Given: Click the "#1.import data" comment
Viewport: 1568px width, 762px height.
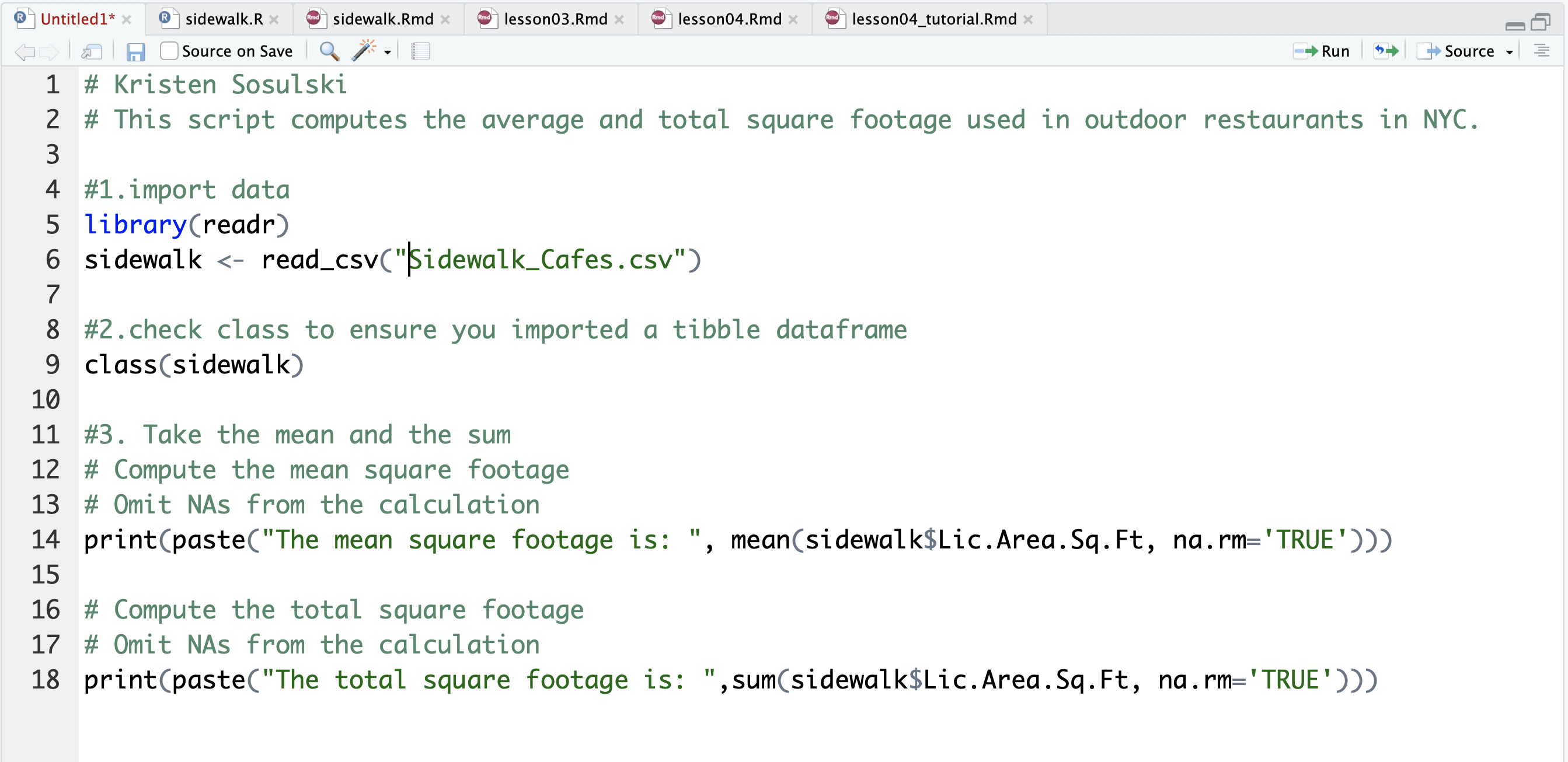Looking at the screenshot, I should [187, 190].
